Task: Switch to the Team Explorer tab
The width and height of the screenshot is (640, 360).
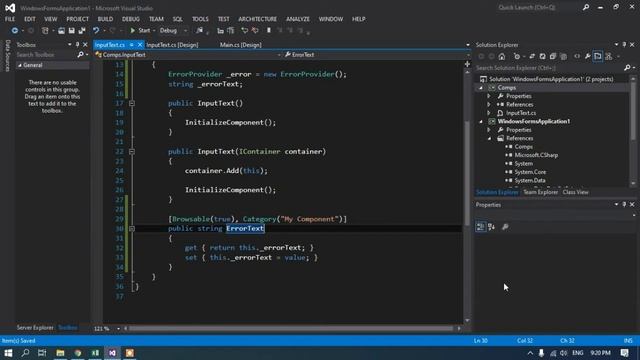Action: point(540,192)
